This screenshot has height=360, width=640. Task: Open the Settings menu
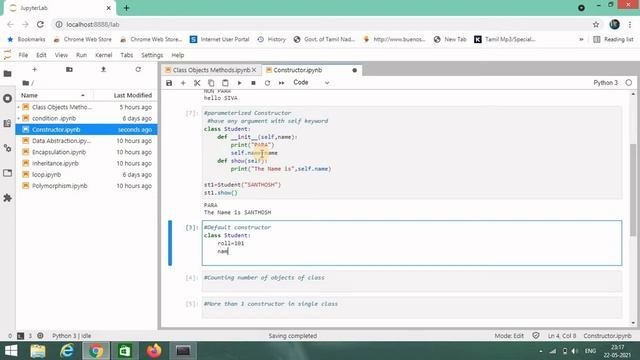tap(152, 55)
